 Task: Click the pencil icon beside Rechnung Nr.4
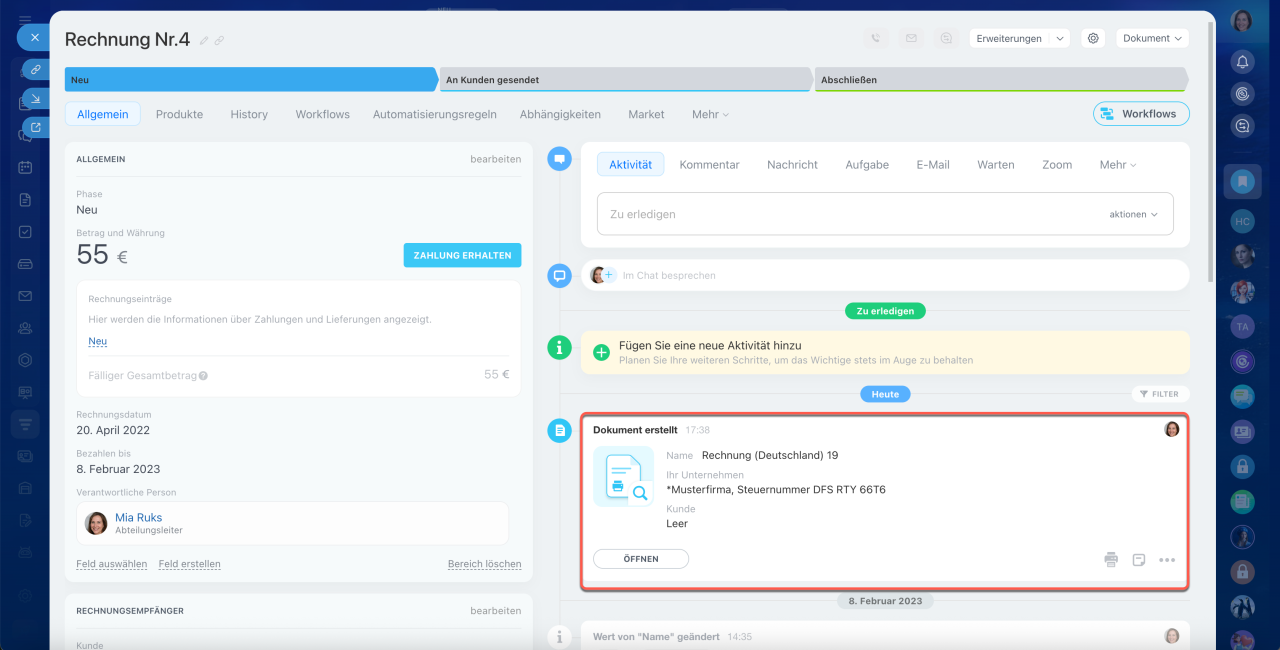[204, 40]
